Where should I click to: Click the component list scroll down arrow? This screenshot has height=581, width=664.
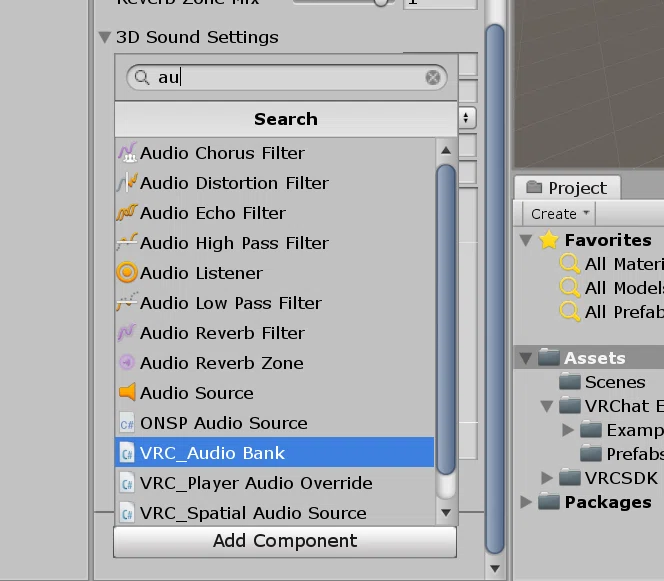445,512
